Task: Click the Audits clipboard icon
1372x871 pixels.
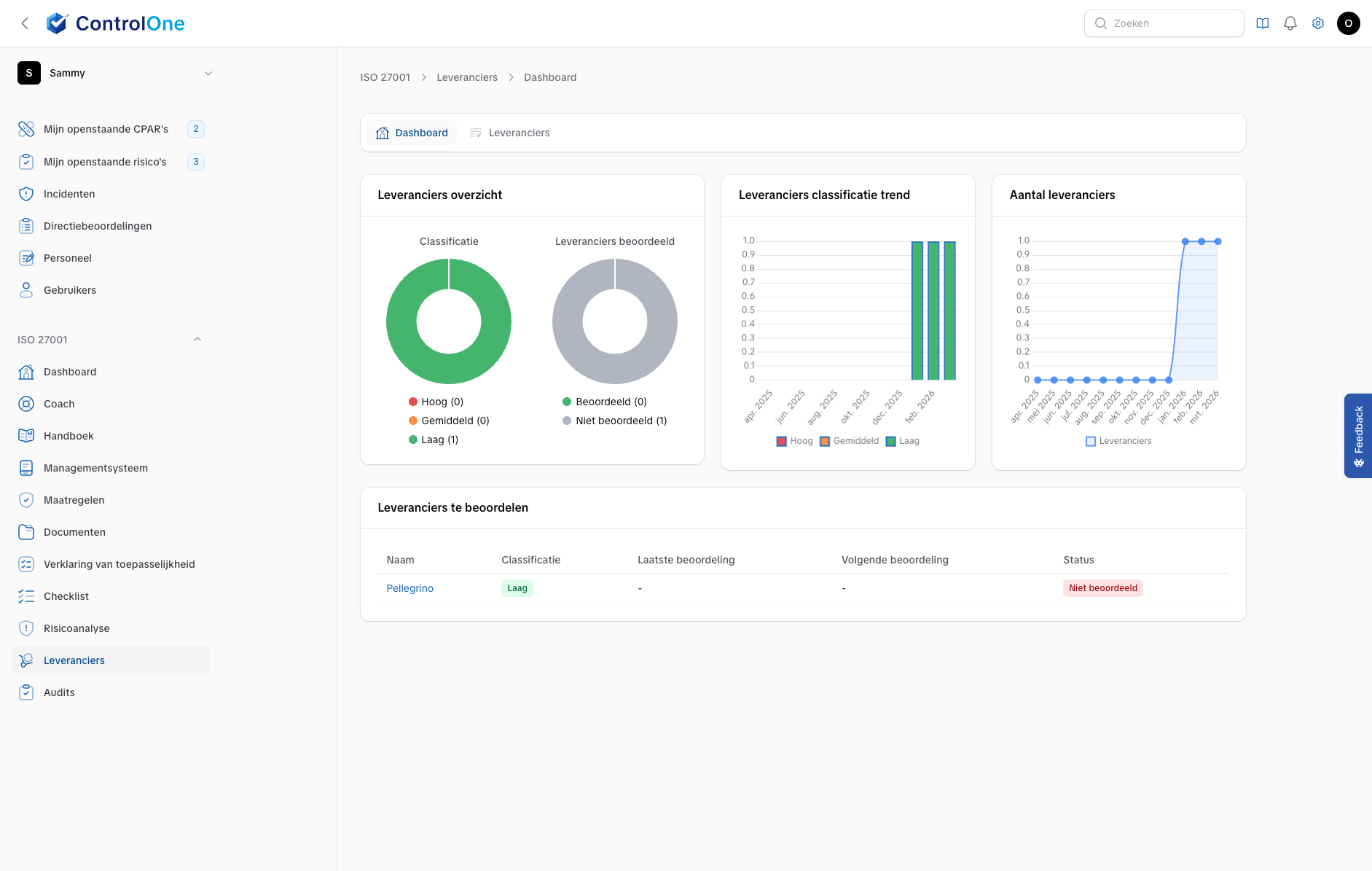Action: (26, 692)
